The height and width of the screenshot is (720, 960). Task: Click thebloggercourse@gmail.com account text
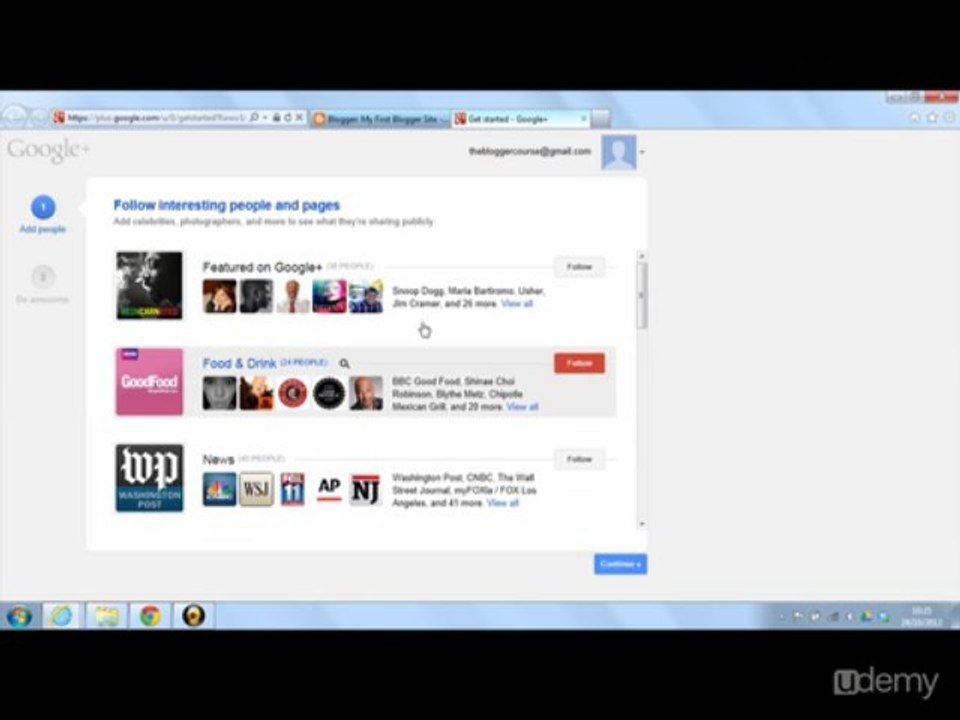(530, 151)
